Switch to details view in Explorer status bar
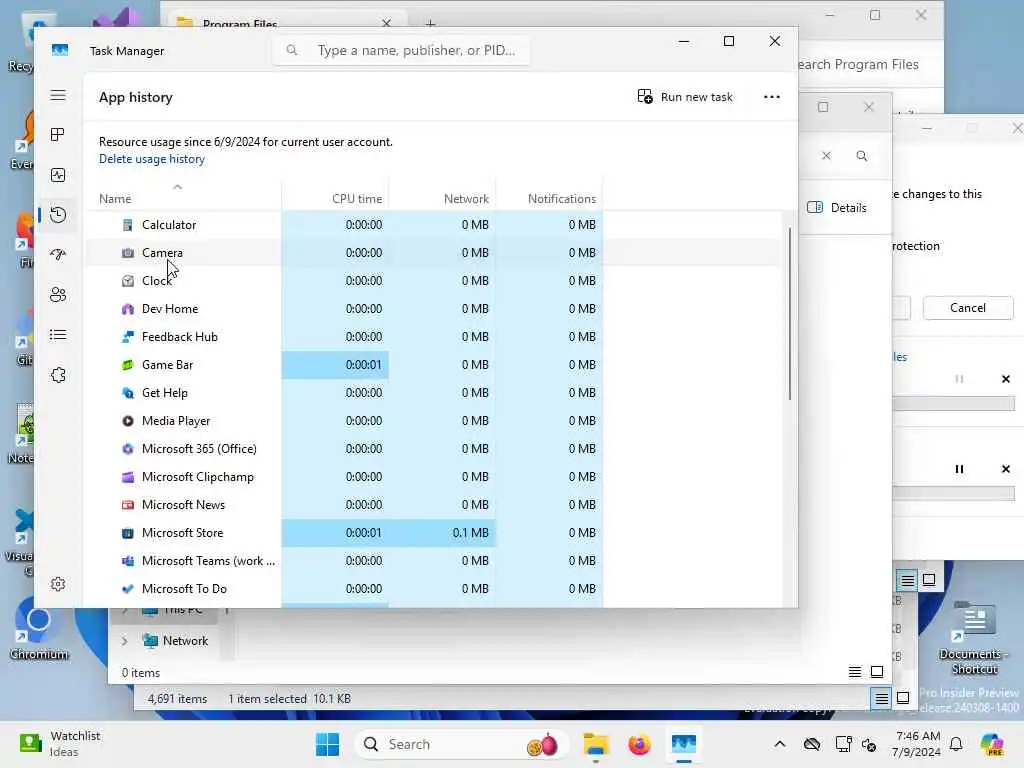This screenshot has height=768, width=1024. [855, 672]
